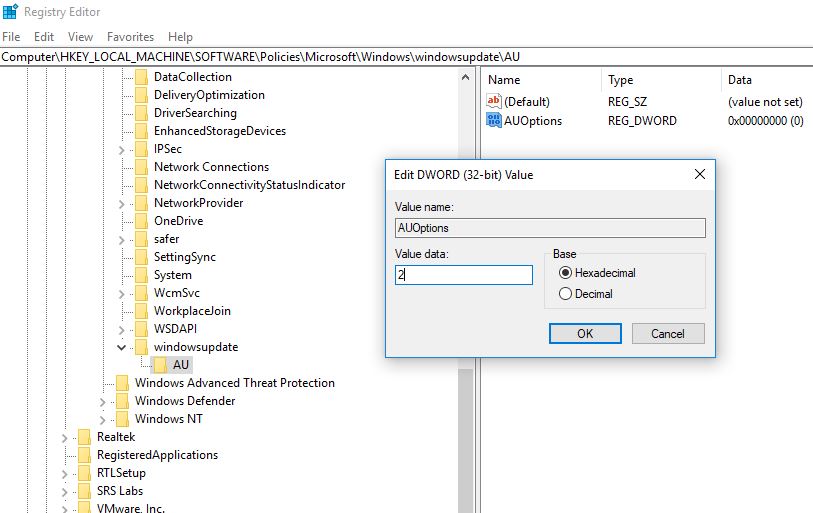Click Cancel in the Edit DWORD dialog
Image resolution: width=813 pixels, height=513 pixels.
[667, 333]
